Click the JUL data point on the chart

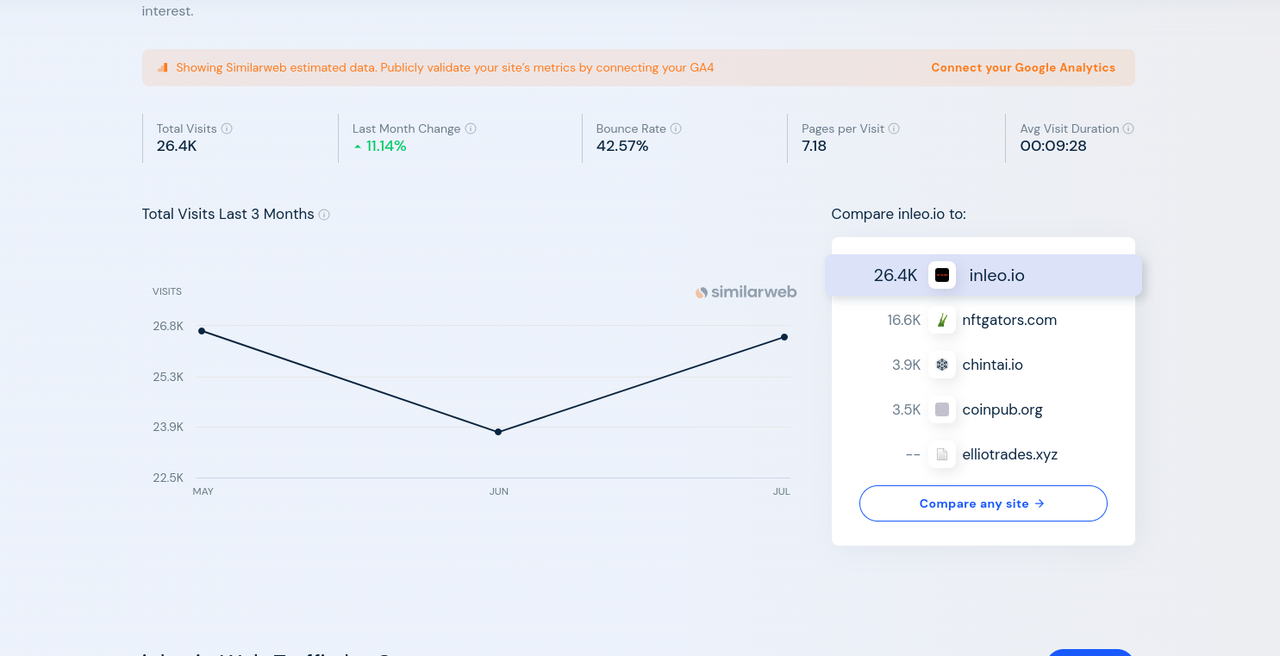[784, 337]
